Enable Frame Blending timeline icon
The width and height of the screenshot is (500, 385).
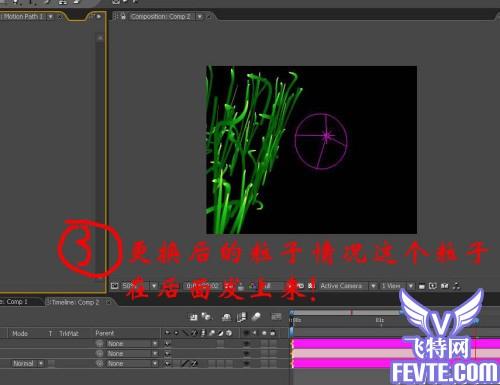point(241,317)
